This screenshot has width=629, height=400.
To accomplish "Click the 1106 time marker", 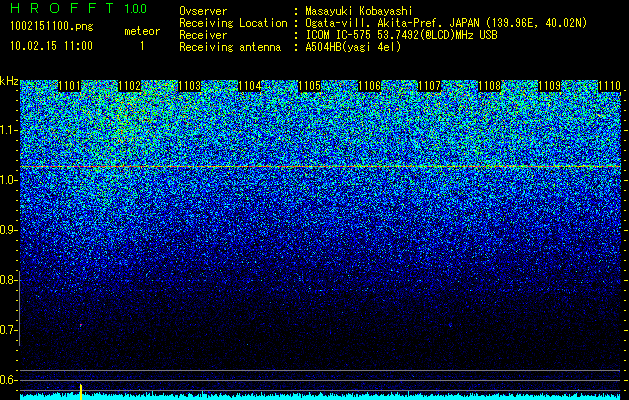I will coord(369,86).
